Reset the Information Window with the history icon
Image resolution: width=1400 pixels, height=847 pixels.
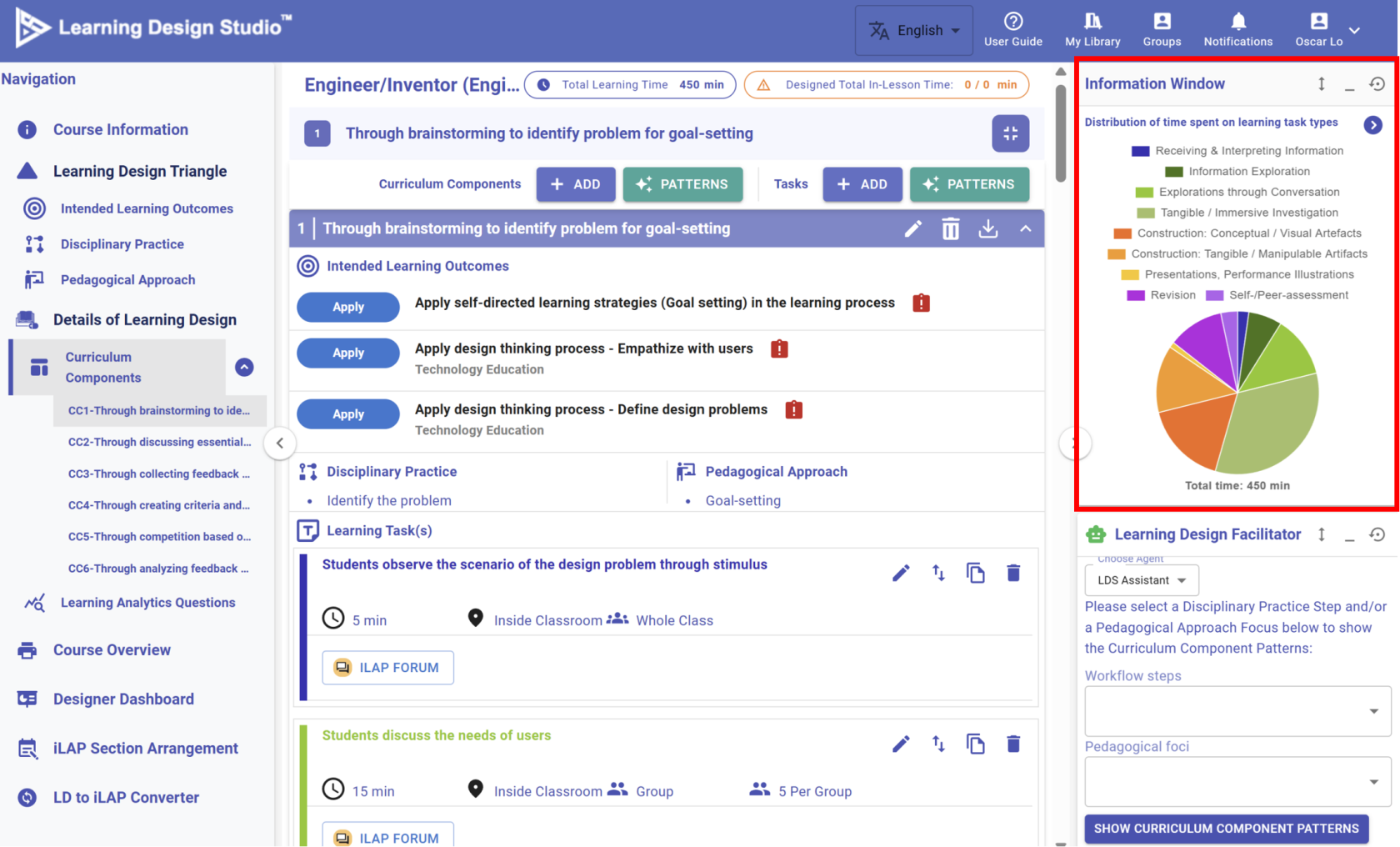[1377, 83]
